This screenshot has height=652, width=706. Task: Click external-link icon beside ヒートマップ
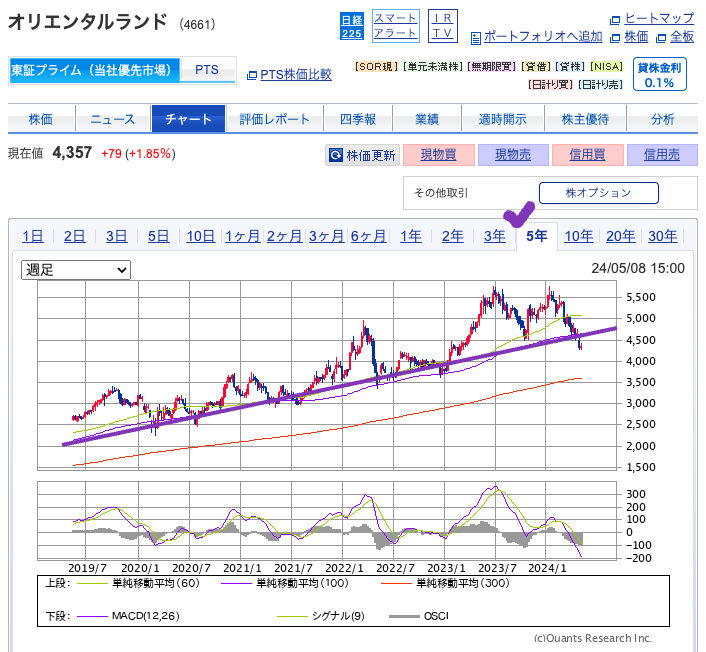pos(615,20)
